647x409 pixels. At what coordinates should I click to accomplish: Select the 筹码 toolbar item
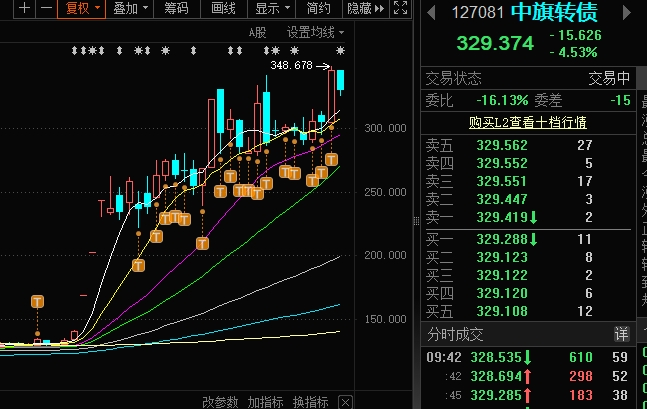tap(177, 8)
